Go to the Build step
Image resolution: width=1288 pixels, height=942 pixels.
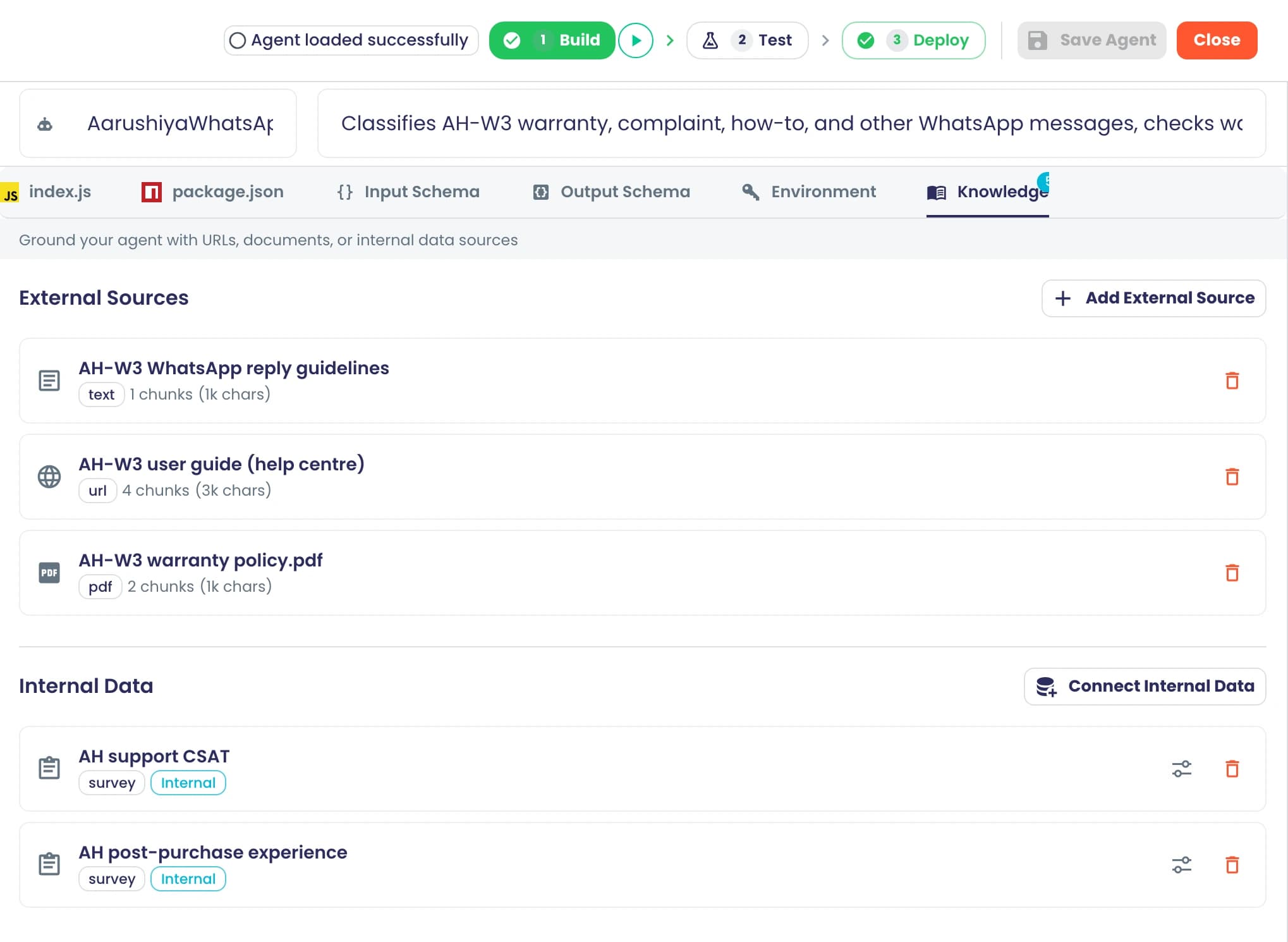pos(552,40)
